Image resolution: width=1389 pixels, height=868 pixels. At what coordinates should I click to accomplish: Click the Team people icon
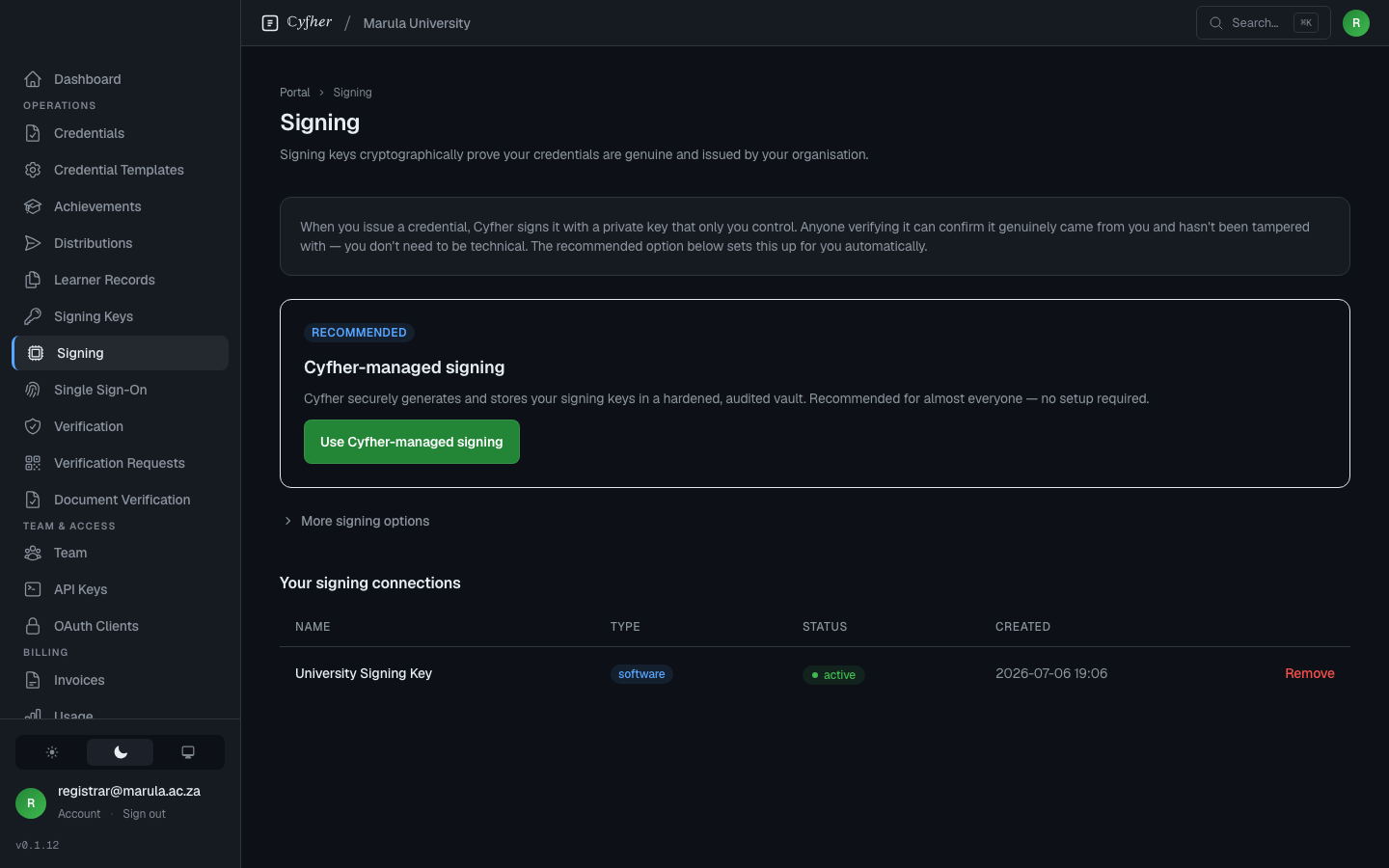click(33, 553)
